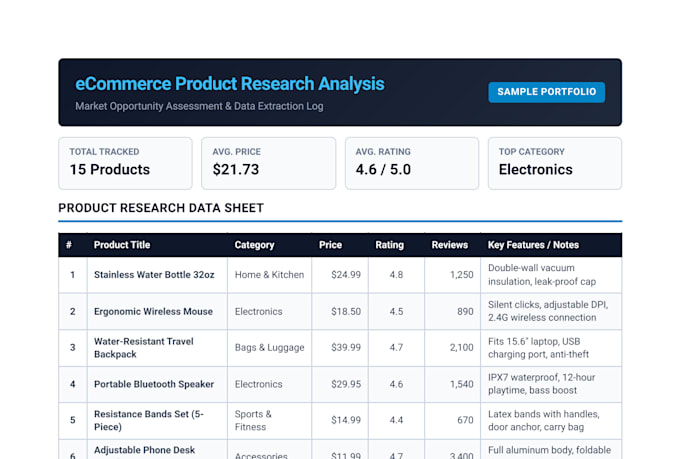The height and width of the screenshot is (459, 680).
Task: Click the $39.99 price cell
Action: tap(340, 348)
